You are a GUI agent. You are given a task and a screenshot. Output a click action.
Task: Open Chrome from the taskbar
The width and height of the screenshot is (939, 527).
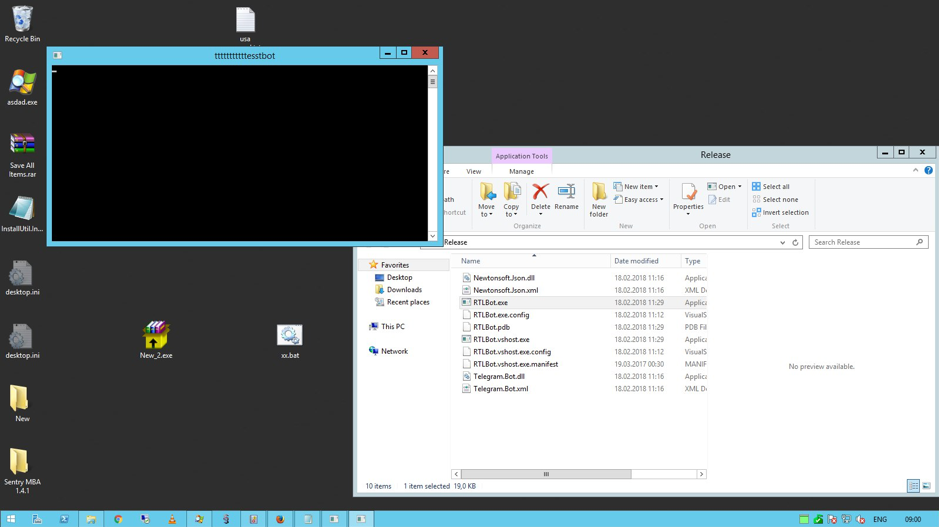click(118, 519)
